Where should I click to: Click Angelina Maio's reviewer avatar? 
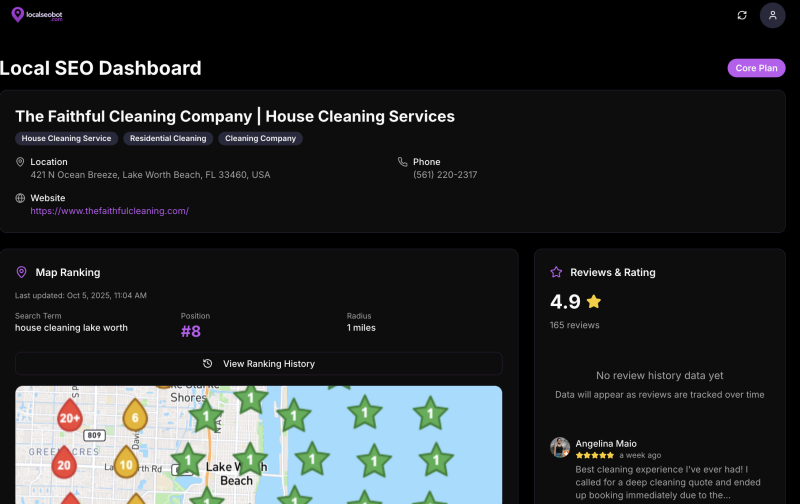(x=560, y=447)
